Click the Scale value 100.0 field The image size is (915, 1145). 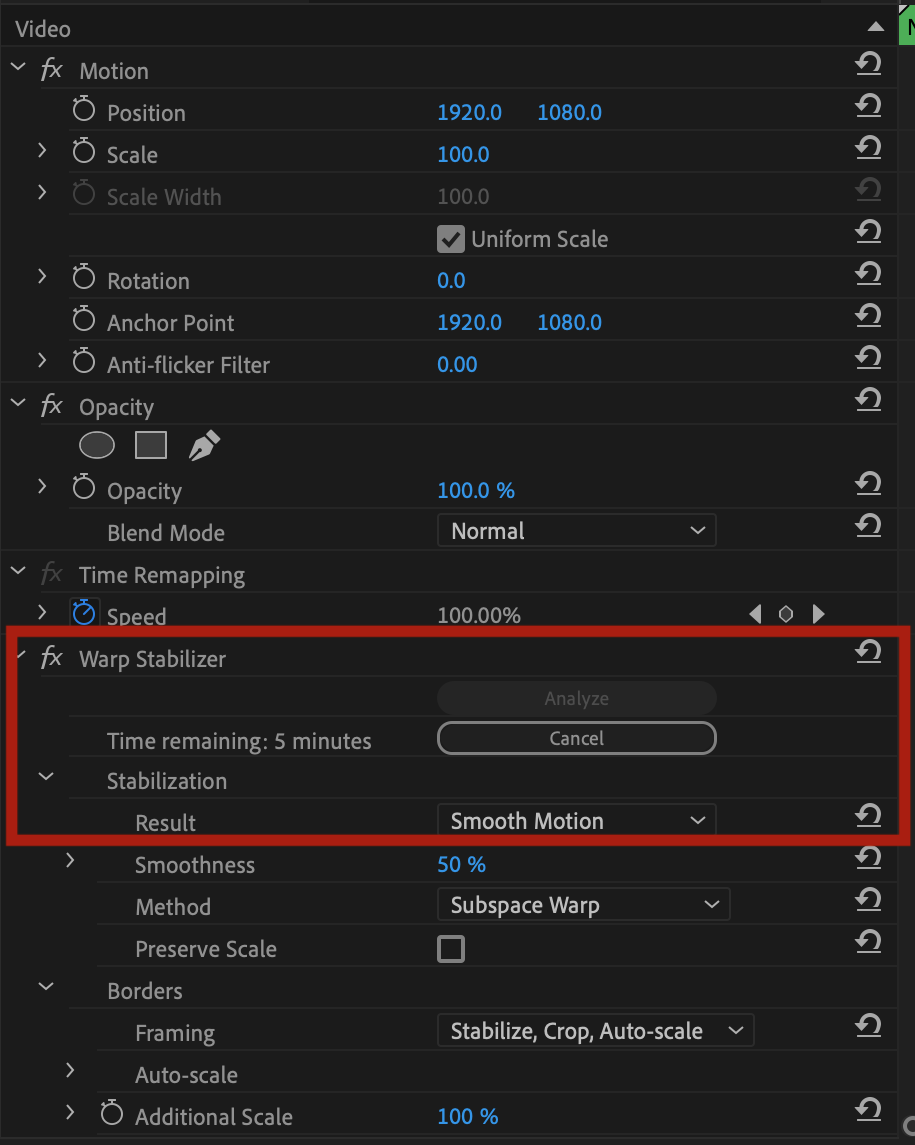point(463,154)
